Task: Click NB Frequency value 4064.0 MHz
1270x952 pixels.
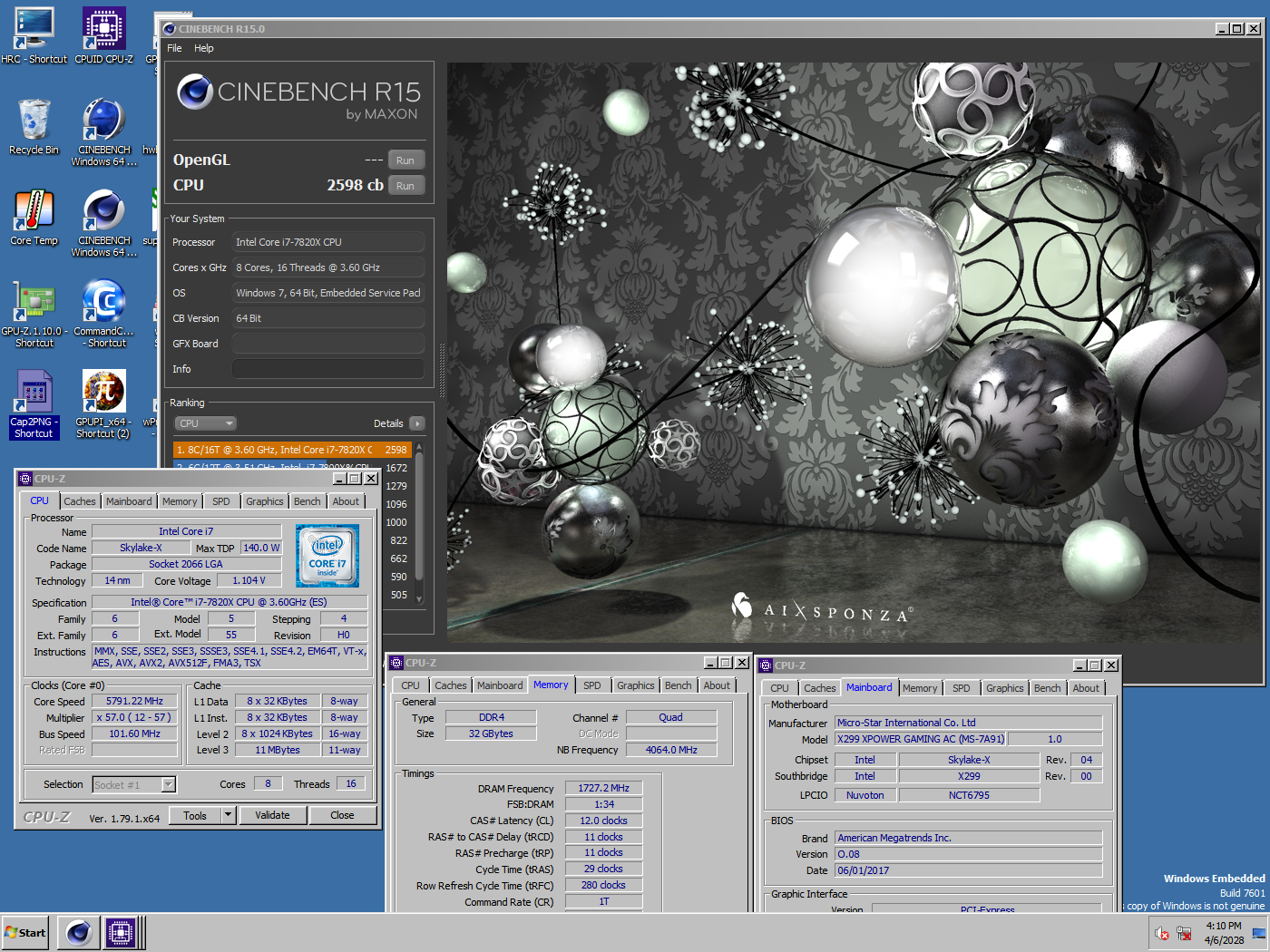Action: [671, 750]
